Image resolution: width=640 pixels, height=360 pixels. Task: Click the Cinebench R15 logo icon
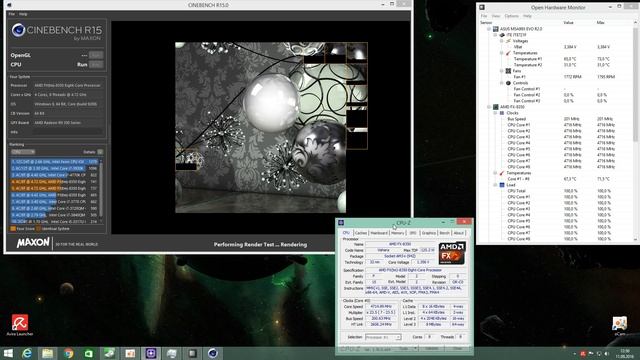[18, 30]
